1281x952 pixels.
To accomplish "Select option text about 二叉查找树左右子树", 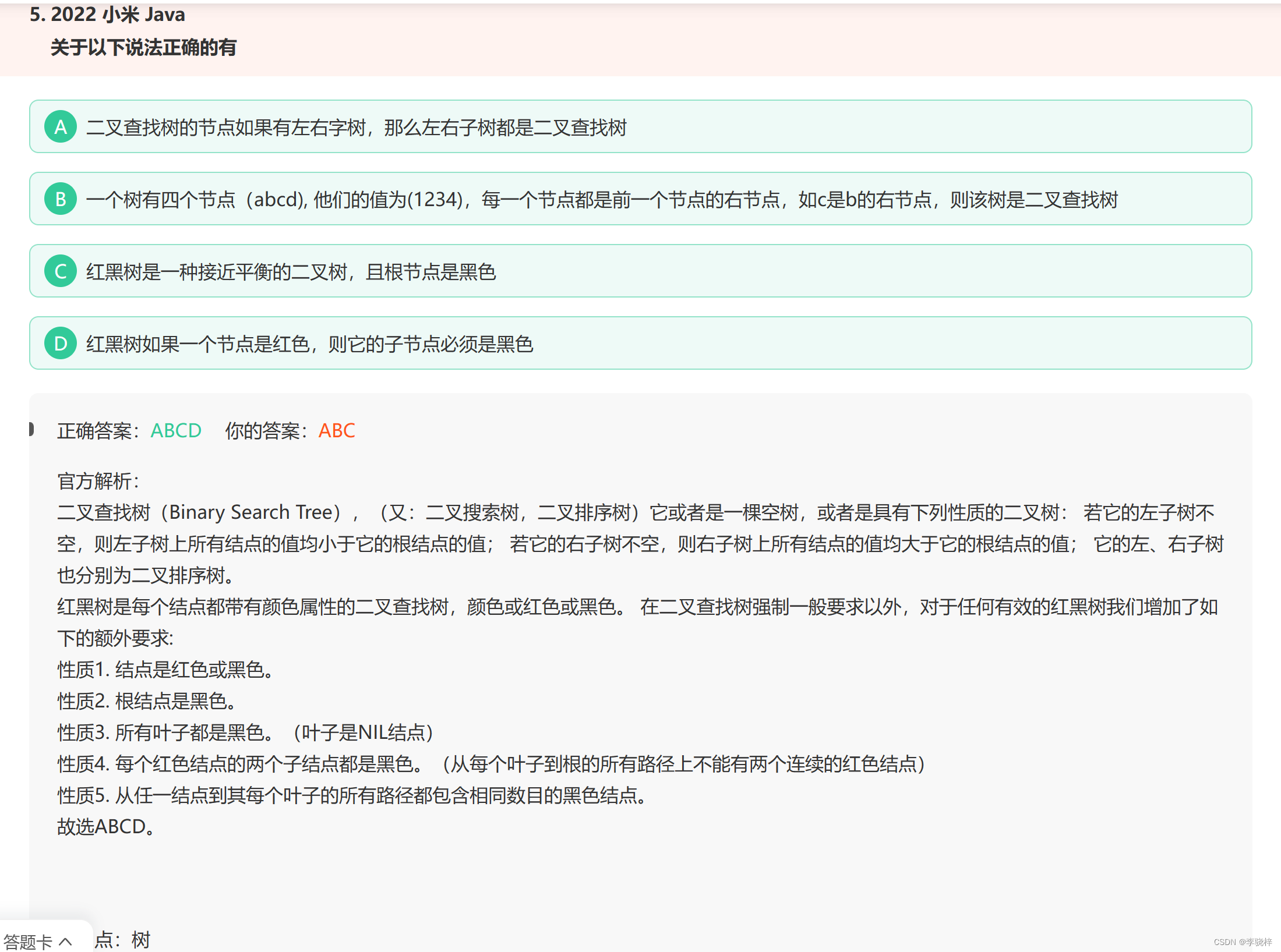I will pyautogui.click(x=356, y=128).
